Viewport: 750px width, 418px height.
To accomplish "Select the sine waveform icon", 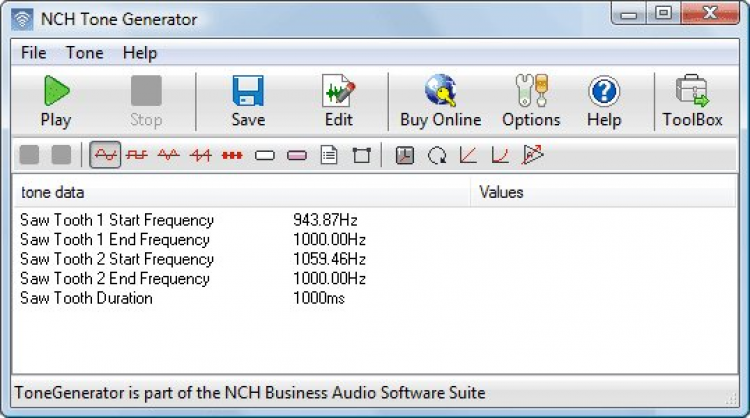I will pyautogui.click(x=105, y=155).
